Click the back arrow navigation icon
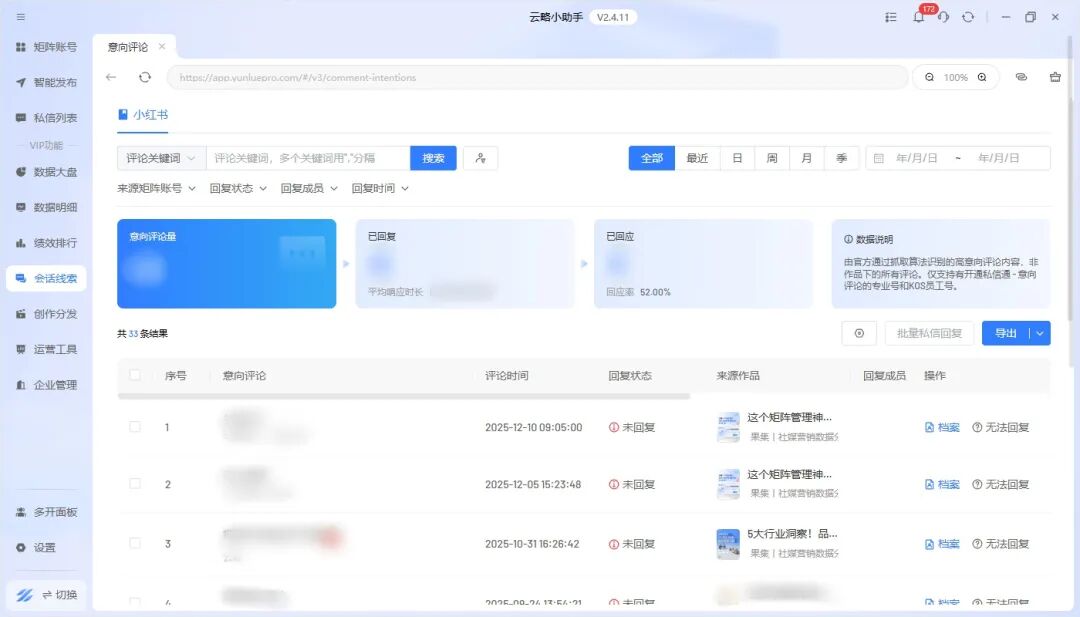This screenshot has height=617, width=1080. 111,77
